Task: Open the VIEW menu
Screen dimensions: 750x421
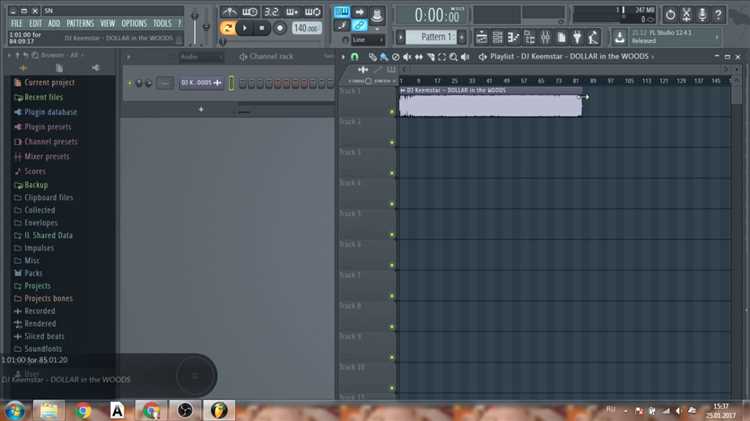Action: (x=108, y=23)
